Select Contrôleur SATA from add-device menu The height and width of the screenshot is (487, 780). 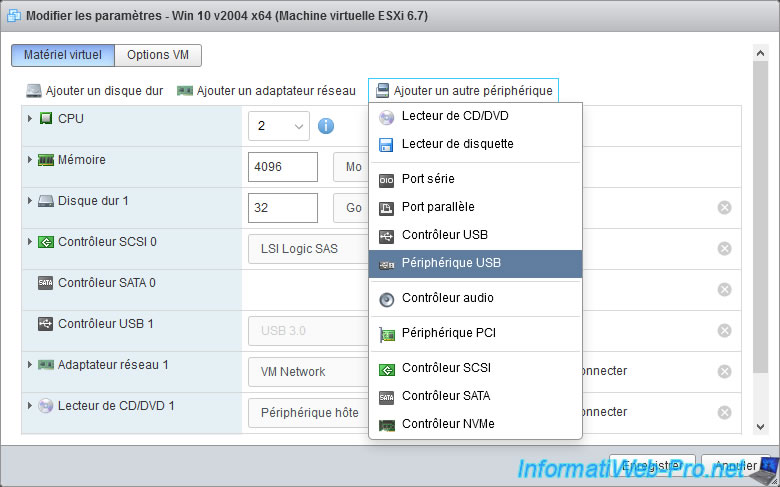475,396
